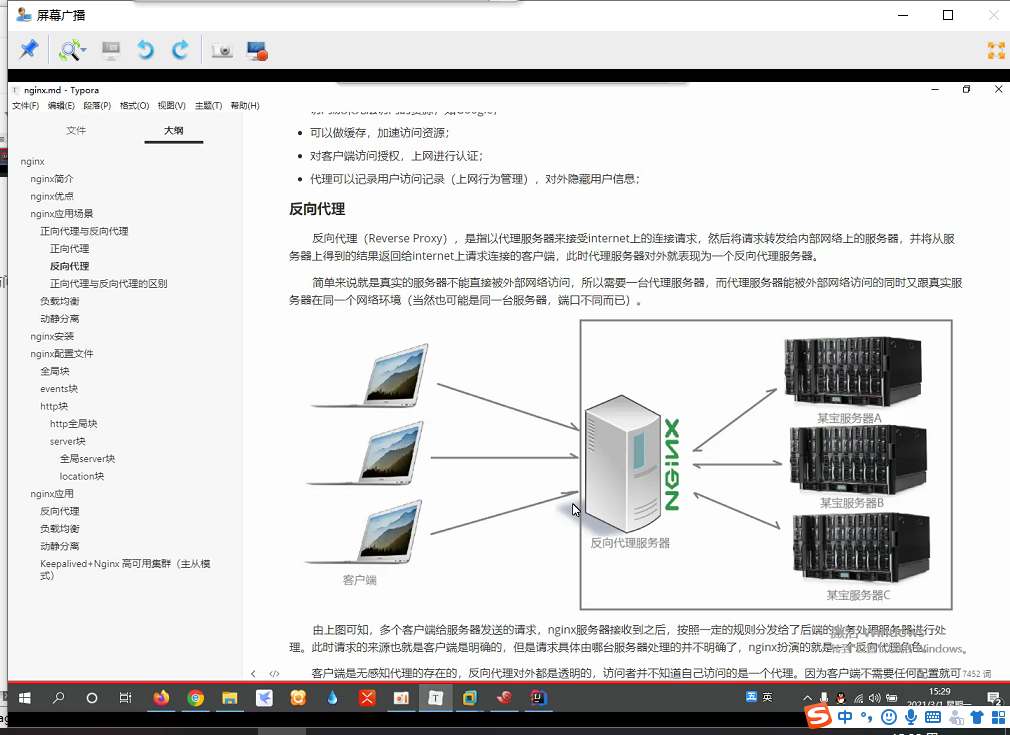Go to nginx安装 outline heading
This screenshot has width=1010, height=735.
(52, 336)
